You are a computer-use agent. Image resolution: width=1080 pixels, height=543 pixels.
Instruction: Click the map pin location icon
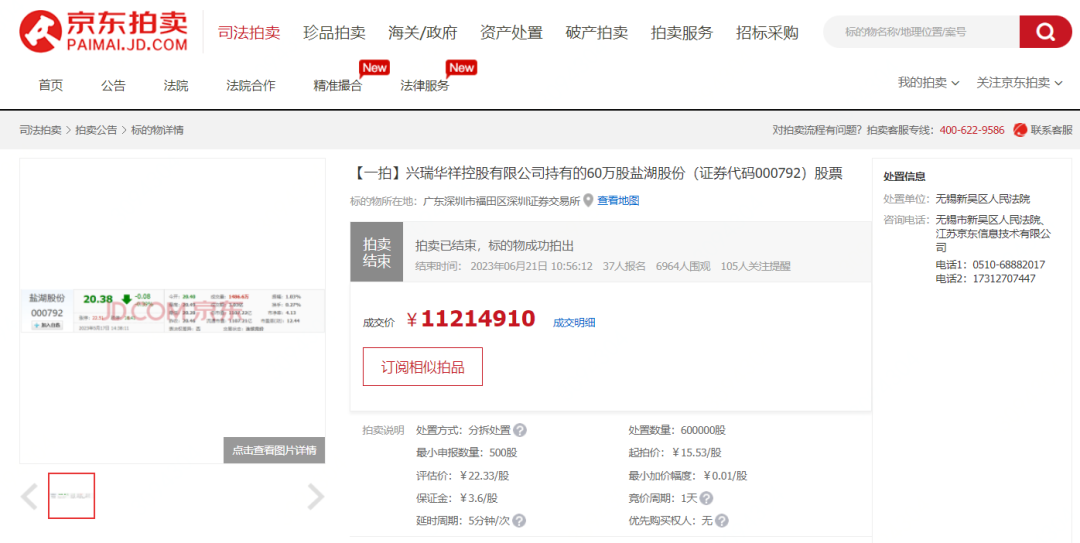(588, 200)
